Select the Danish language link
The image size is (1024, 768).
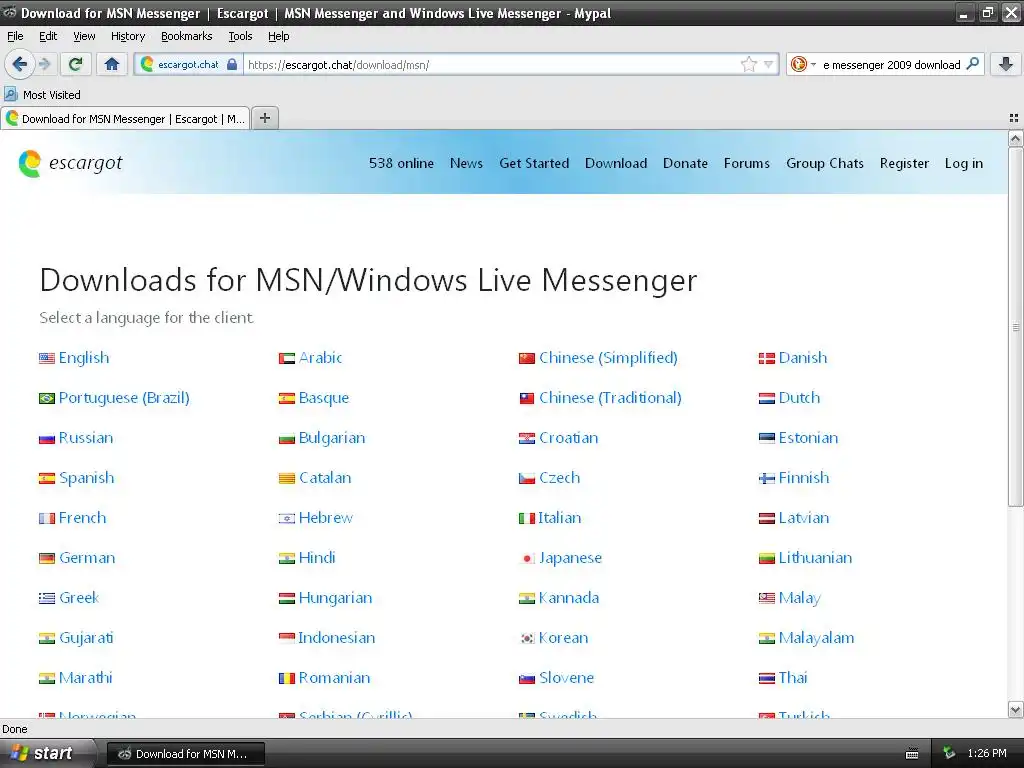803,358
